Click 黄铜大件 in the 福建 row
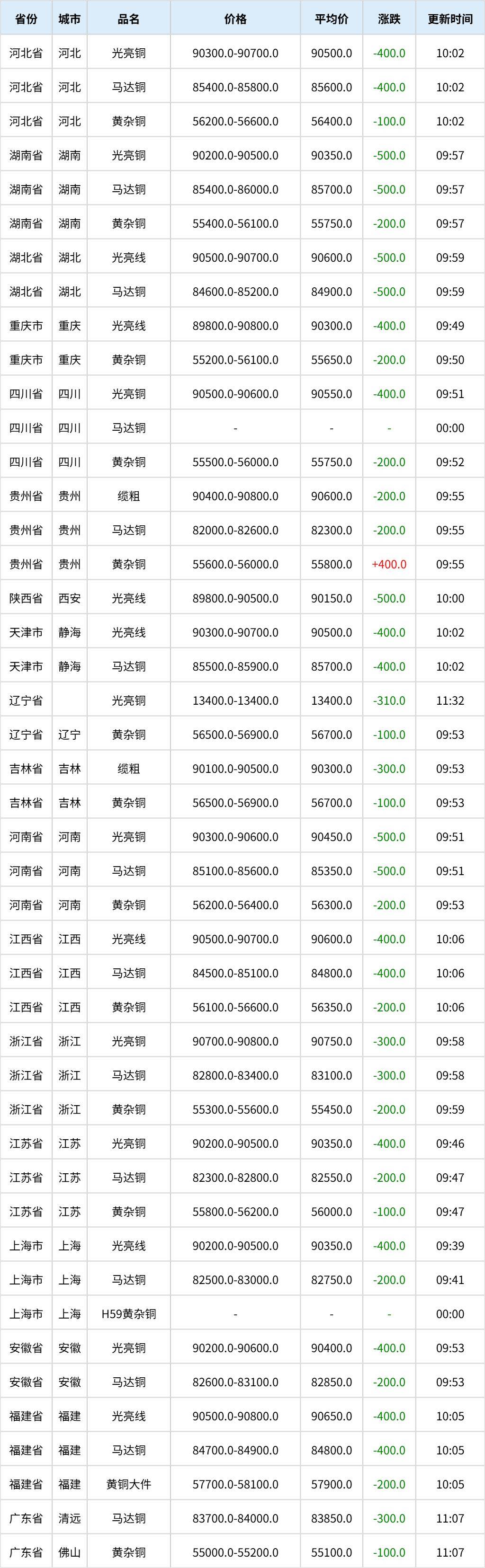 pyautogui.click(x=128, y=1485)
